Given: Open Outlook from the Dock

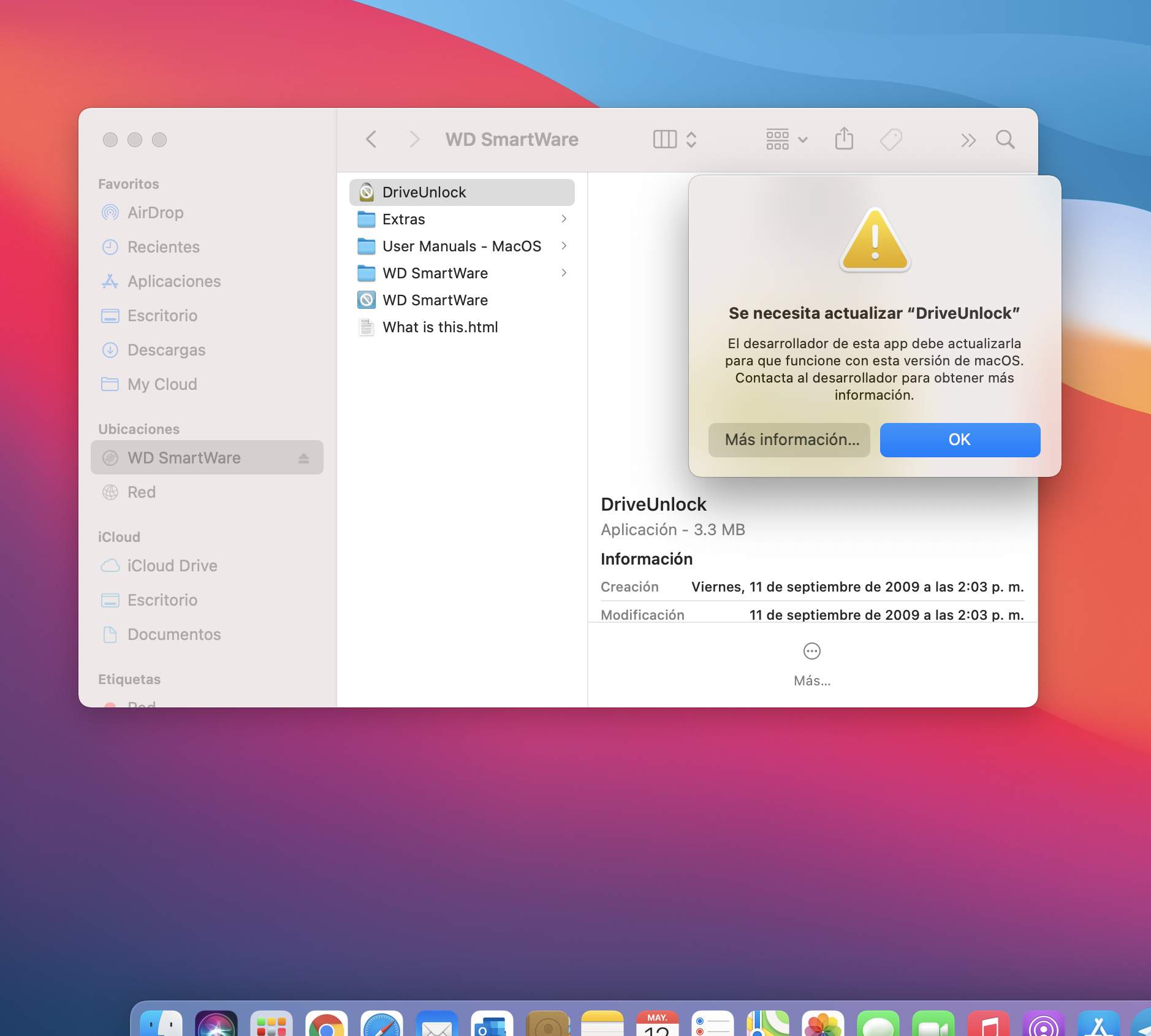Looking at the screenshot, I should pyautogui.click(x=492, y=1024).
